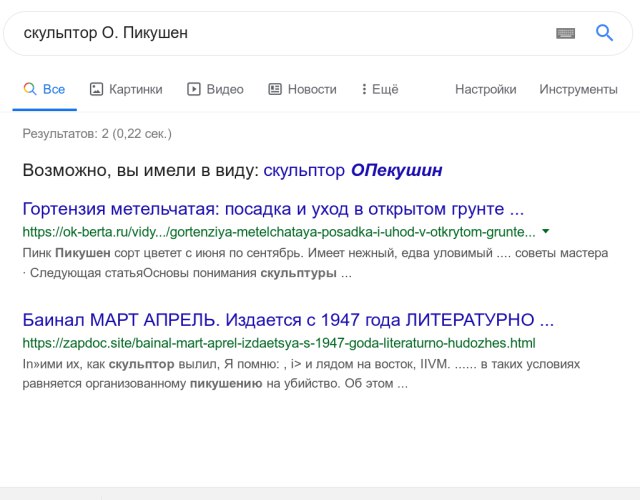Click the Все search magnifier icon
The image size is (640, 500).
30,89
